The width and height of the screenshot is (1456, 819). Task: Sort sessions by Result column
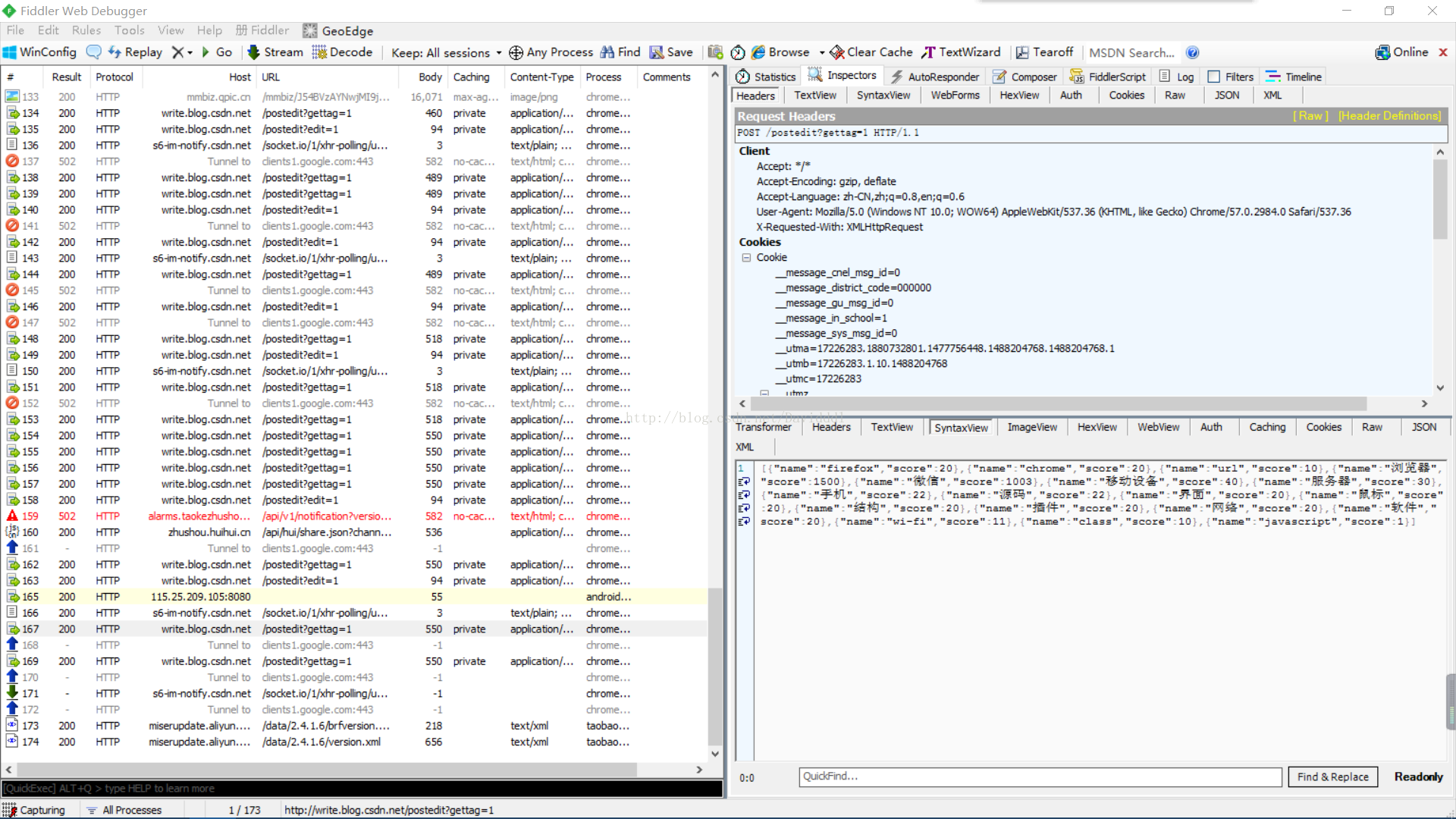click(66, 77)
